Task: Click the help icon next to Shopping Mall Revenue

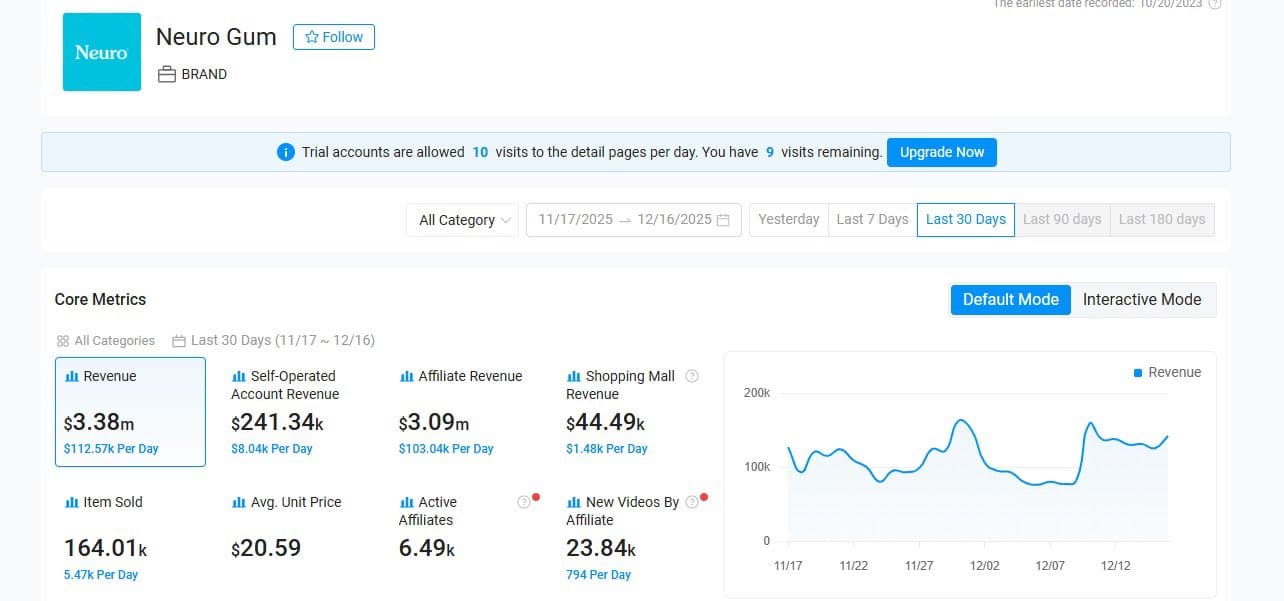Action: tap(690, 376)
